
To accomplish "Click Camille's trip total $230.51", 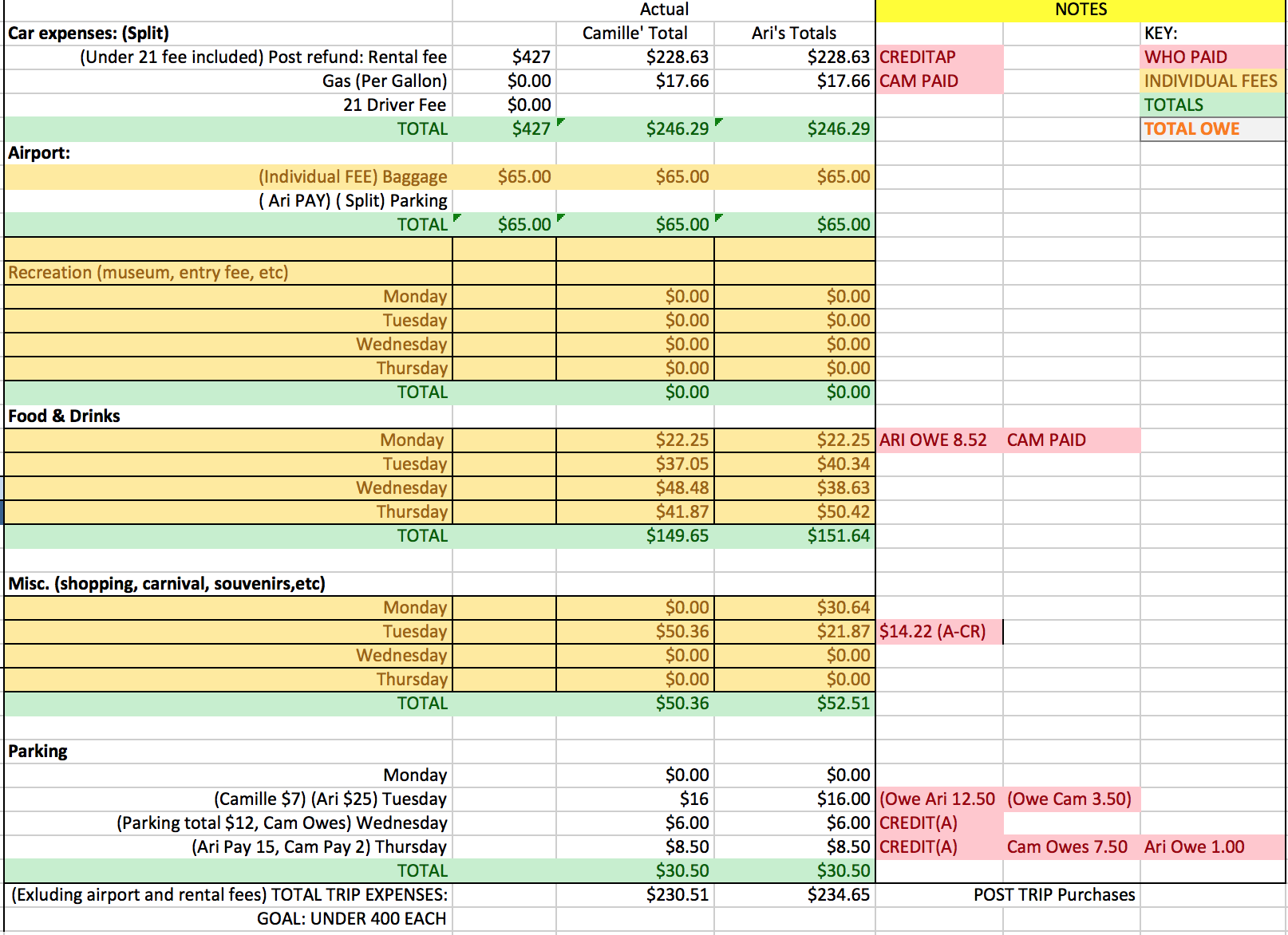I will (635, 895).
